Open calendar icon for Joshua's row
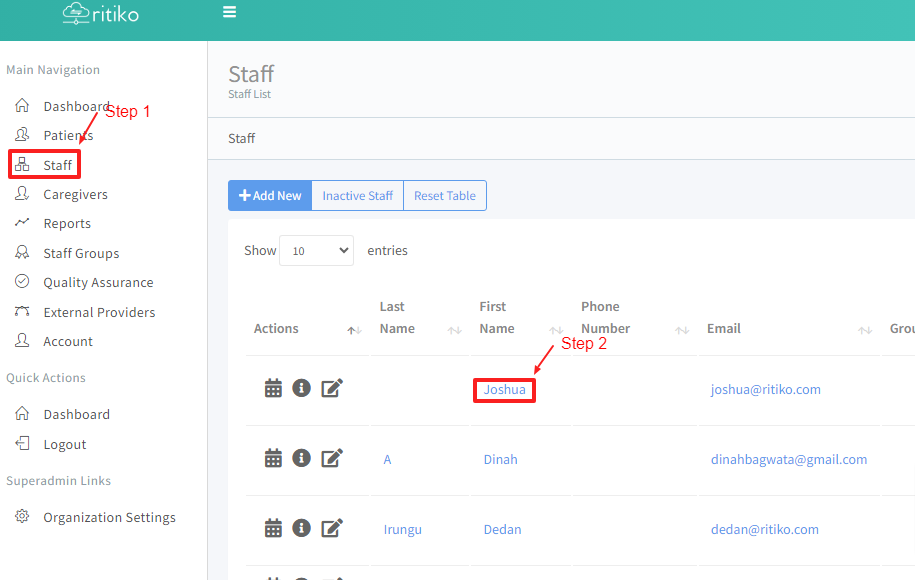 (273, 388)
